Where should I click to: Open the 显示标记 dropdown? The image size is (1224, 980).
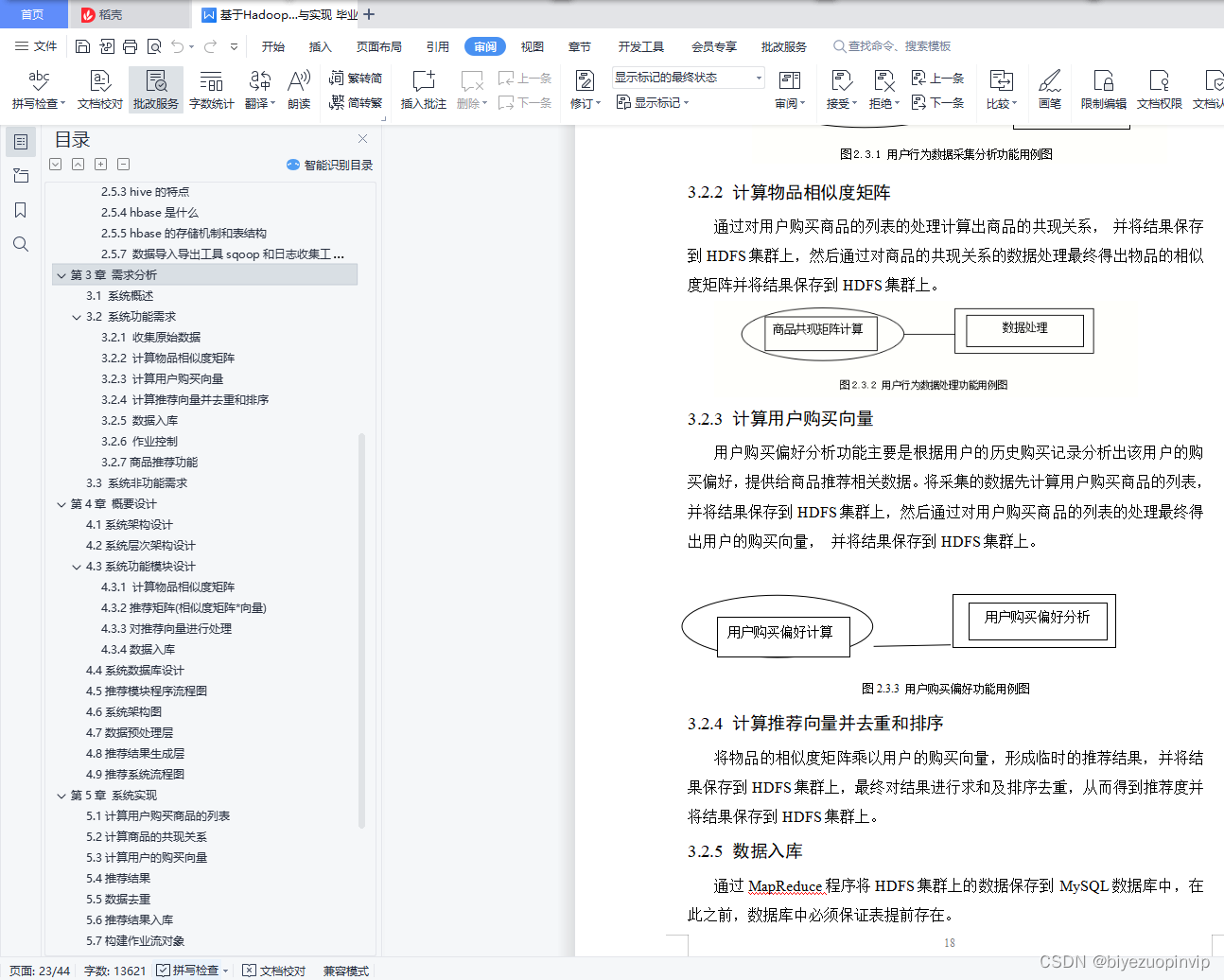click(x=653, y=102)
